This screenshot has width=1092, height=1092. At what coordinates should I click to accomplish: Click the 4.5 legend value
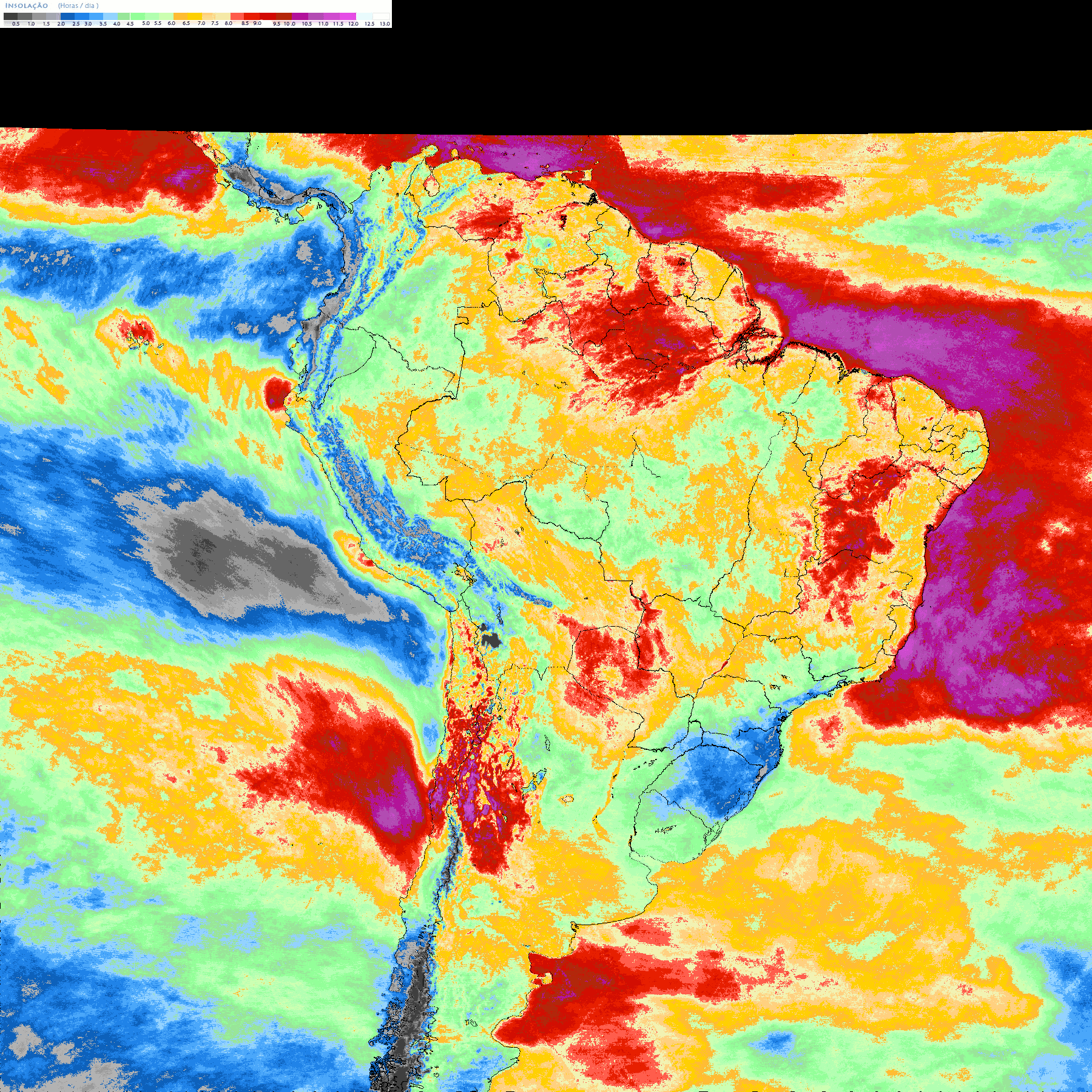click(x=130, y=24)
